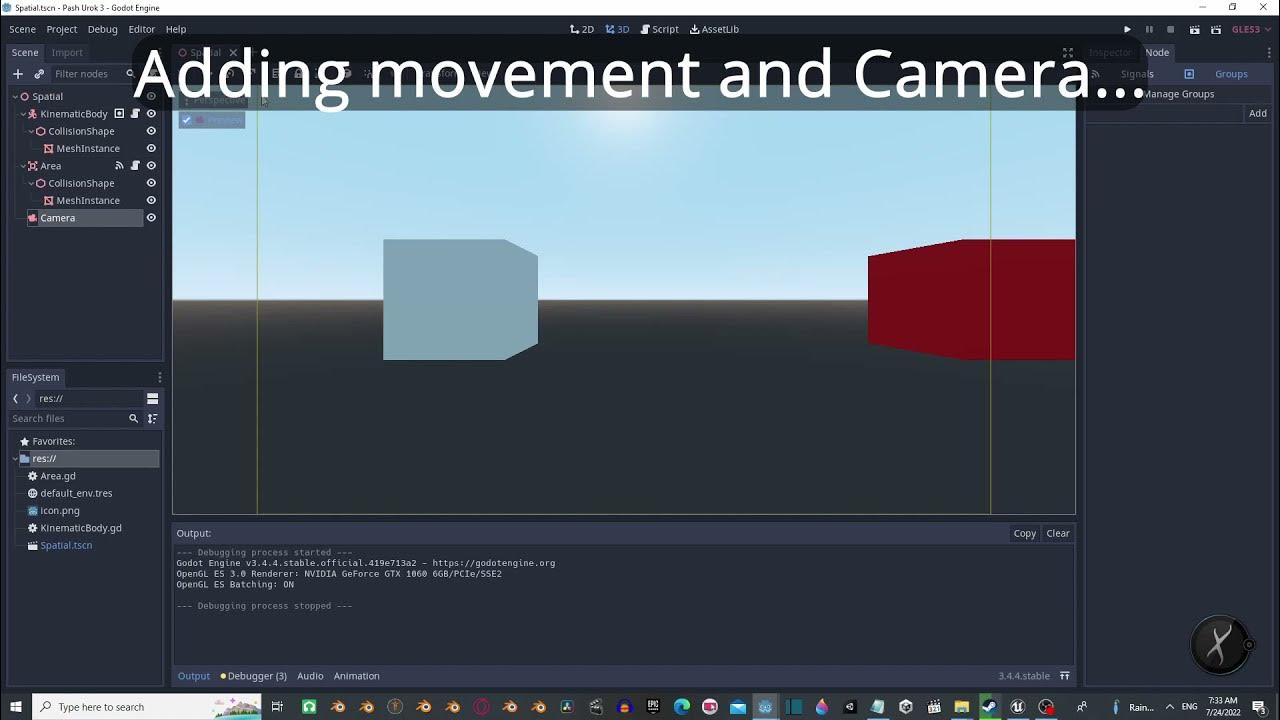Image resolution: width=1280 pixels, height=720 pixels.
Task: Open the Debug menu
Action: pyautogui.click(x=103, y=30)
